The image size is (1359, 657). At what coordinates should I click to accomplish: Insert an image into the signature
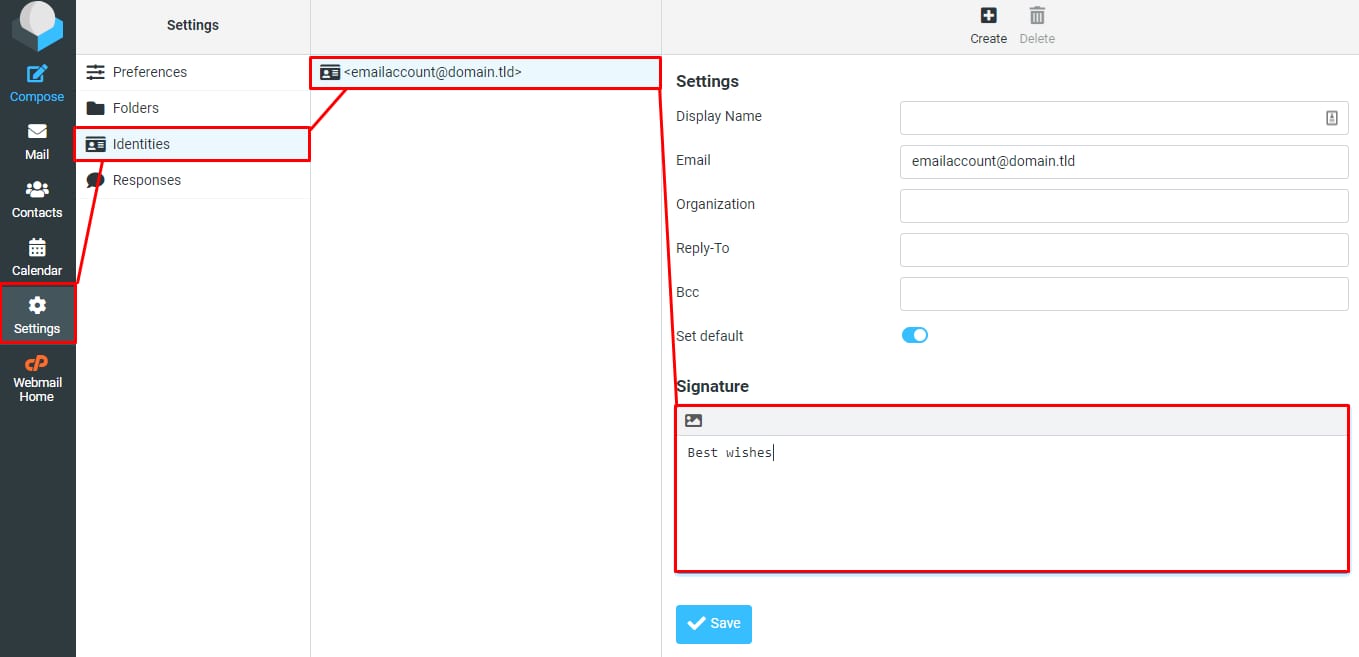(x=693, y=420)
